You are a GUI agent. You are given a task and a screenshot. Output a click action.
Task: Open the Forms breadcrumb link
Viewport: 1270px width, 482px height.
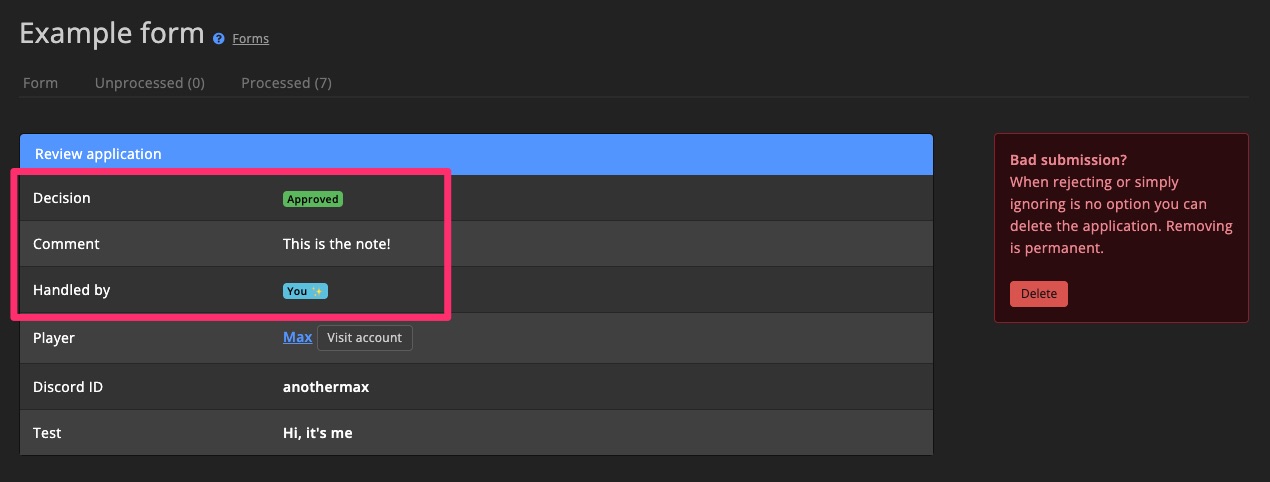tap(250, 39)
